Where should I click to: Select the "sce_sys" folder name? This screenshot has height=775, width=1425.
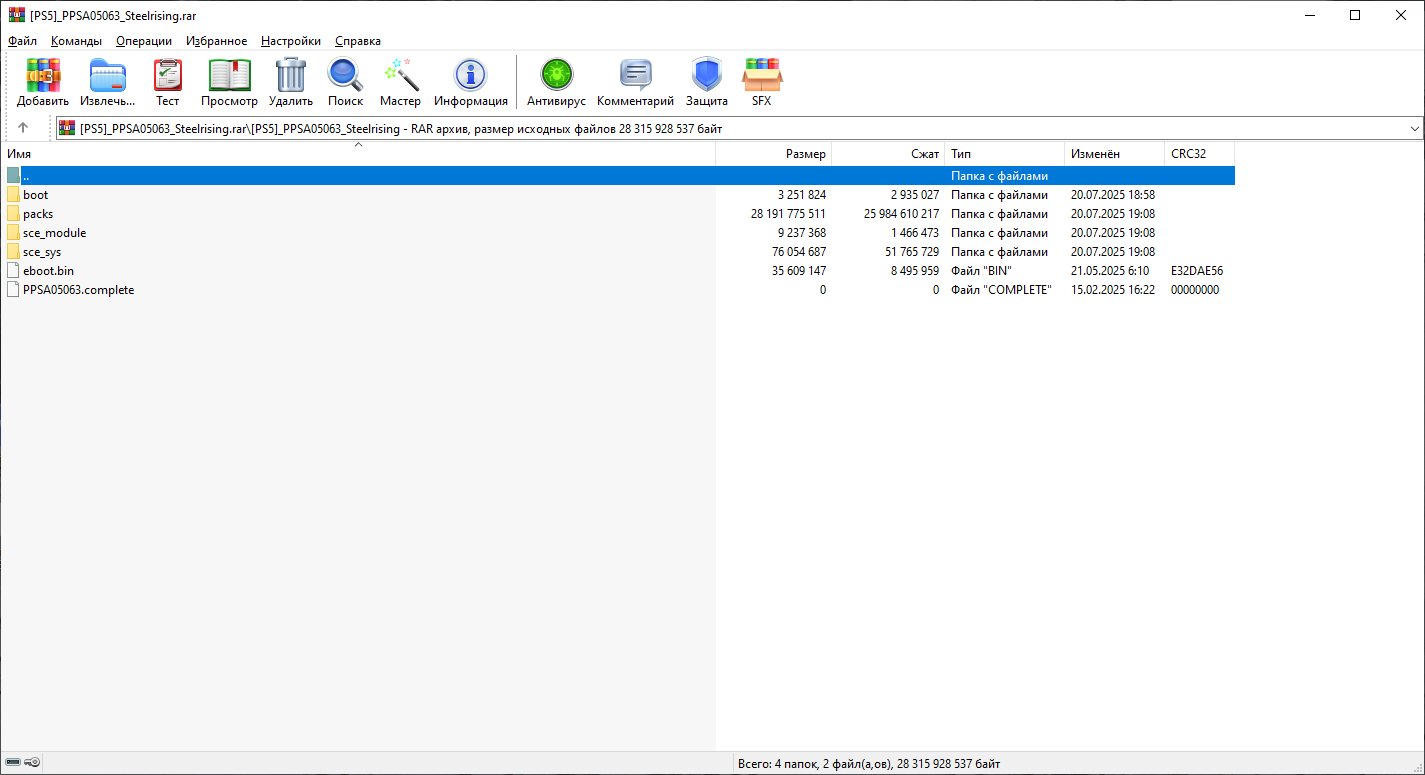point(42,252)
